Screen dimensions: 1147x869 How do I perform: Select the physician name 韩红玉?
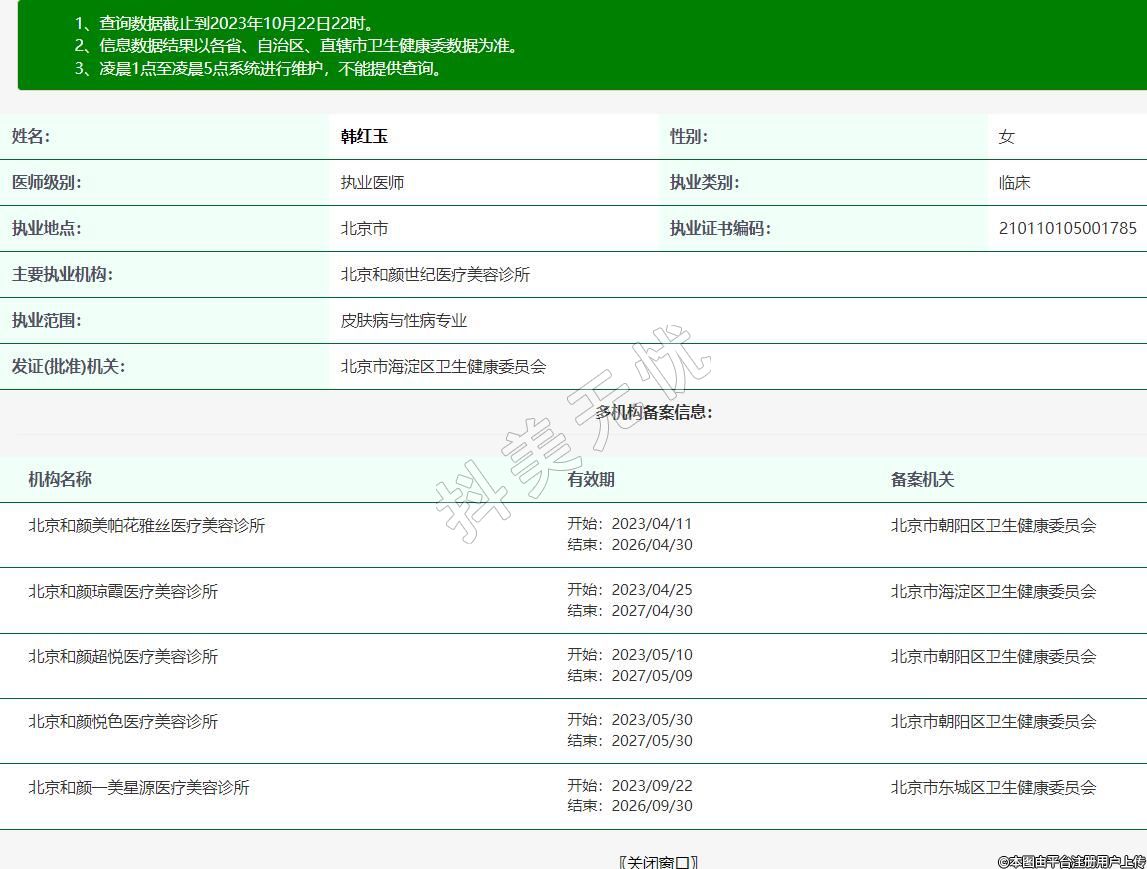[x=364, y=137]
